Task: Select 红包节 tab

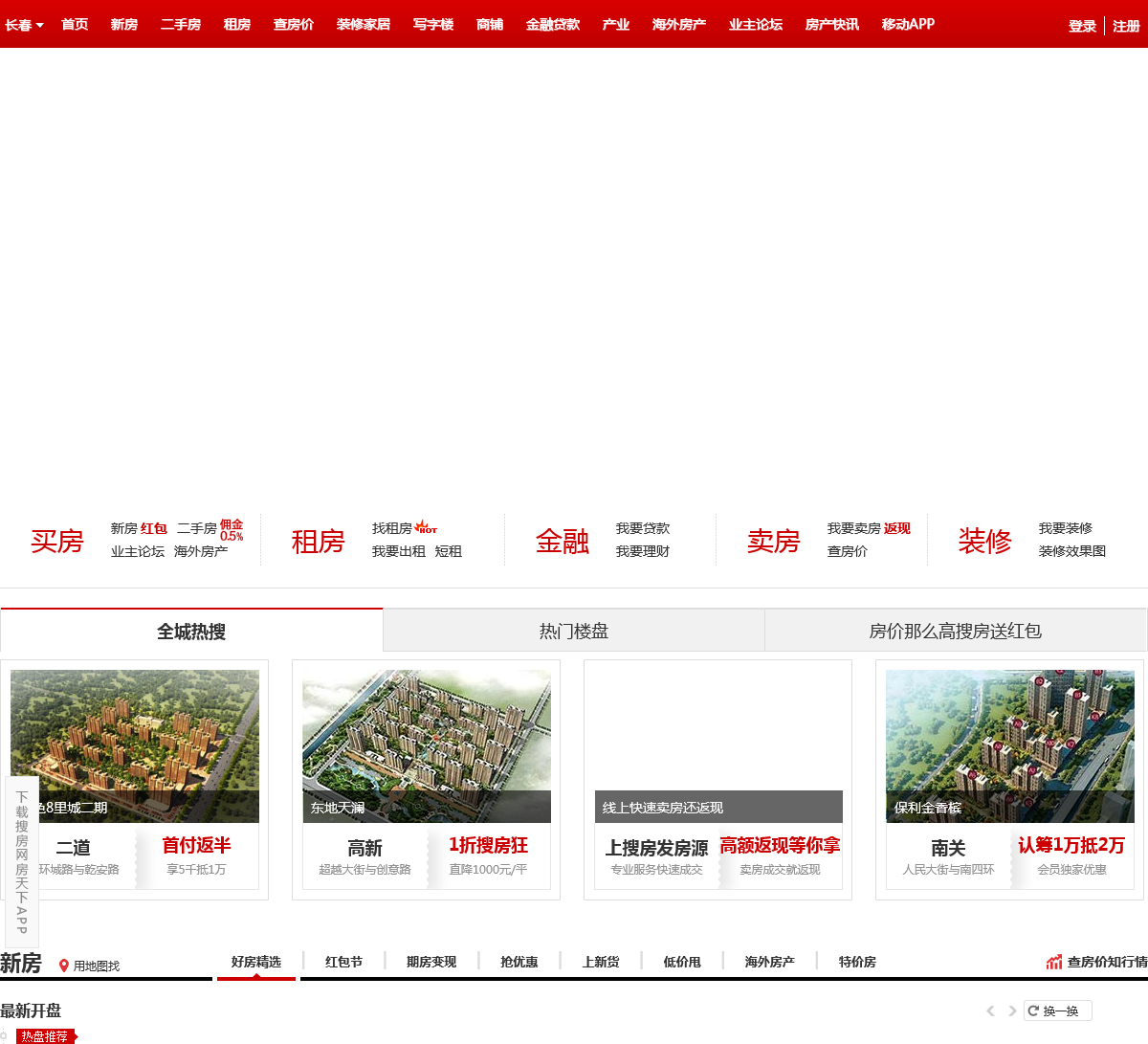Action: [344, 962]
